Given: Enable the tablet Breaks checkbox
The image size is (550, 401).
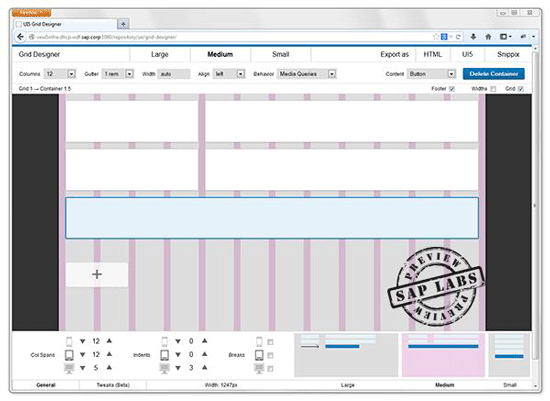Looking at the screenshot, I should (270, 355).
